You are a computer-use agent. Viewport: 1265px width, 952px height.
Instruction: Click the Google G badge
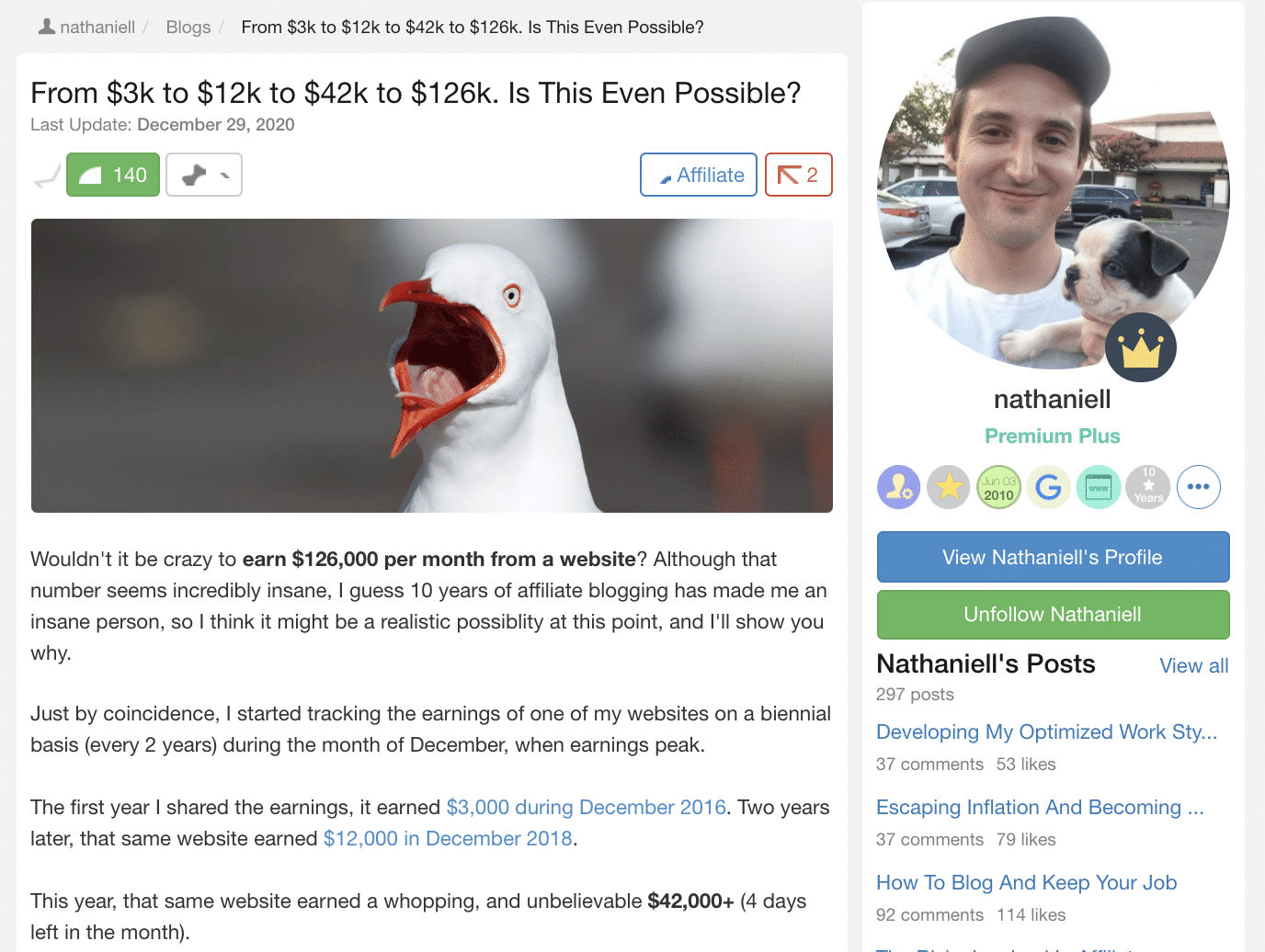coord(1048,487)
